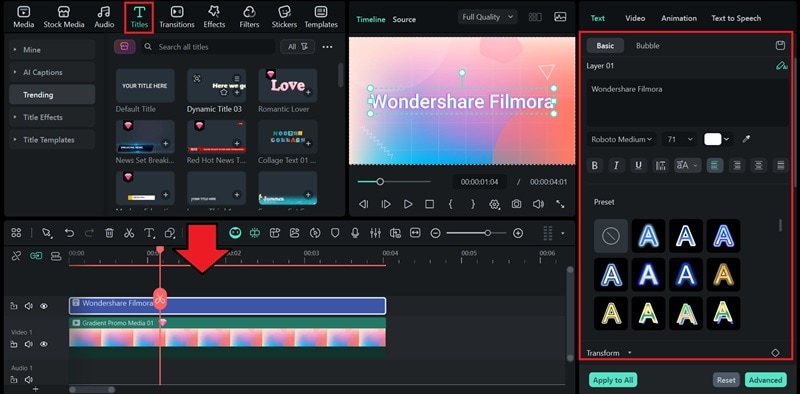Screen dimensions: 800x394
Task: Split clip with the scissors toolbar icon
Action: click(129, 233)
